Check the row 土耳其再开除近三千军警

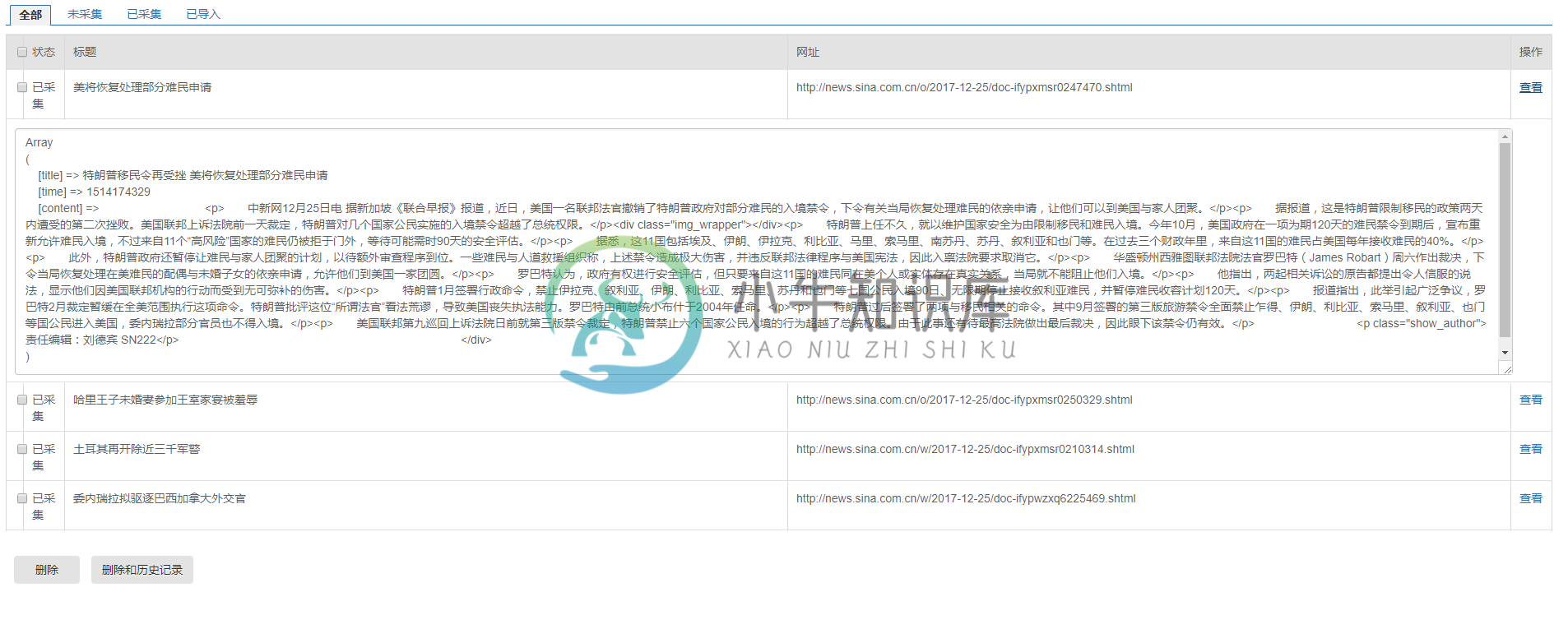point(22,449)
